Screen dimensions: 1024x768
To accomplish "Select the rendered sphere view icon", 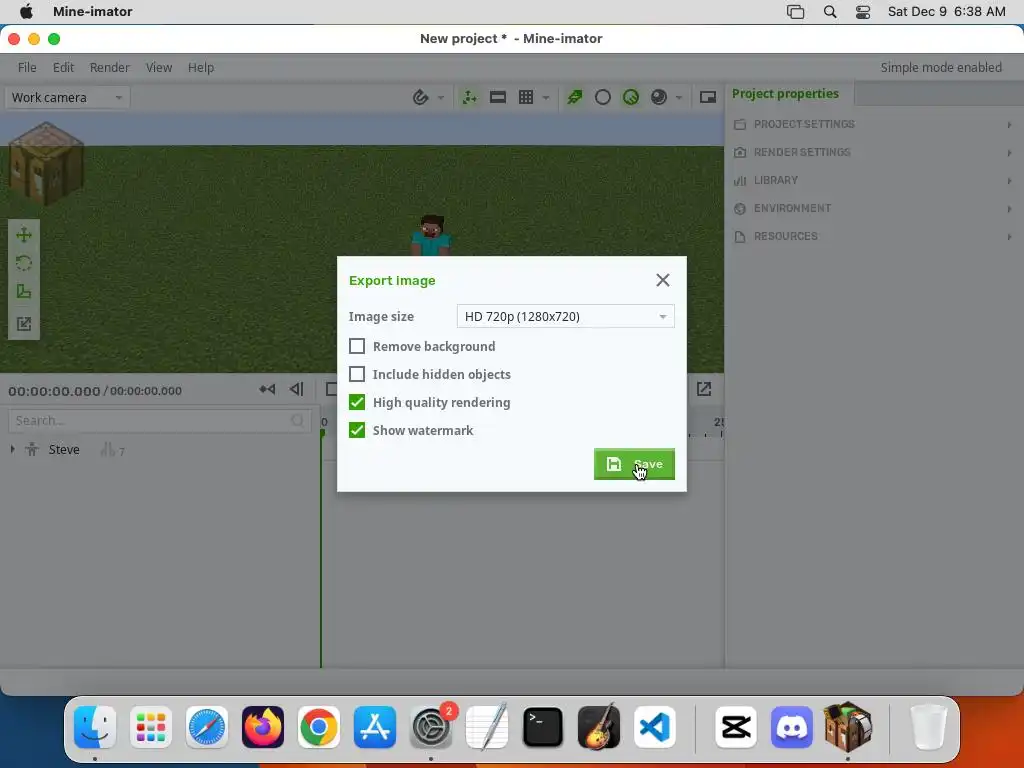I will click(x=659, y=97).
